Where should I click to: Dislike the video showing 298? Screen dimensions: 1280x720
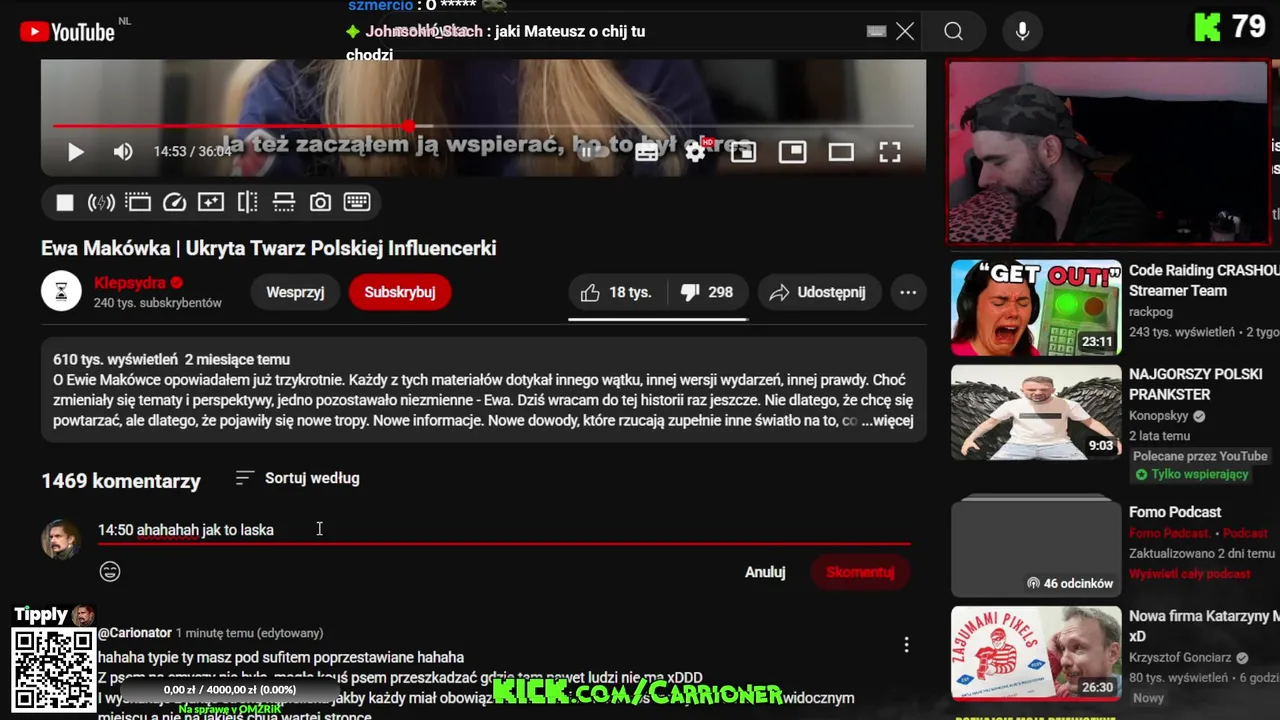point(707,292)
